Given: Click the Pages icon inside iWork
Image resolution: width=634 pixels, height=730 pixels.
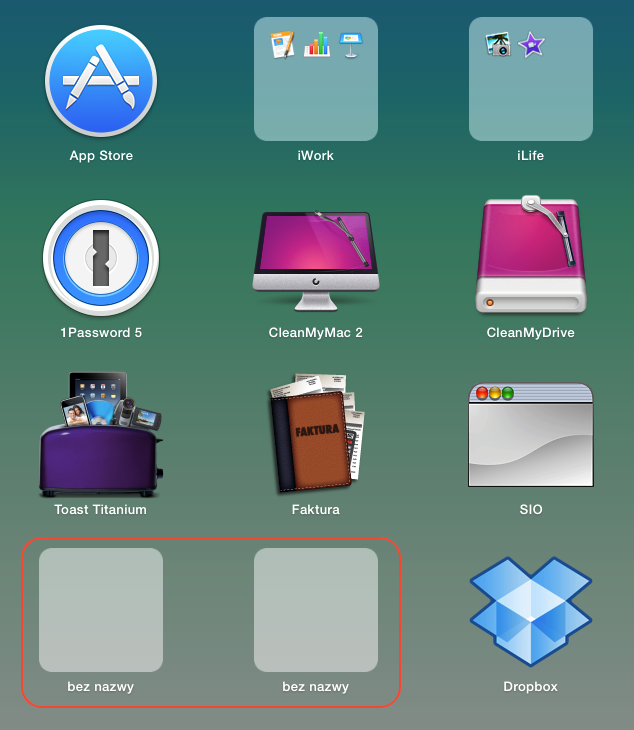Looking at the screenshot, I should (x=283, y=45).
